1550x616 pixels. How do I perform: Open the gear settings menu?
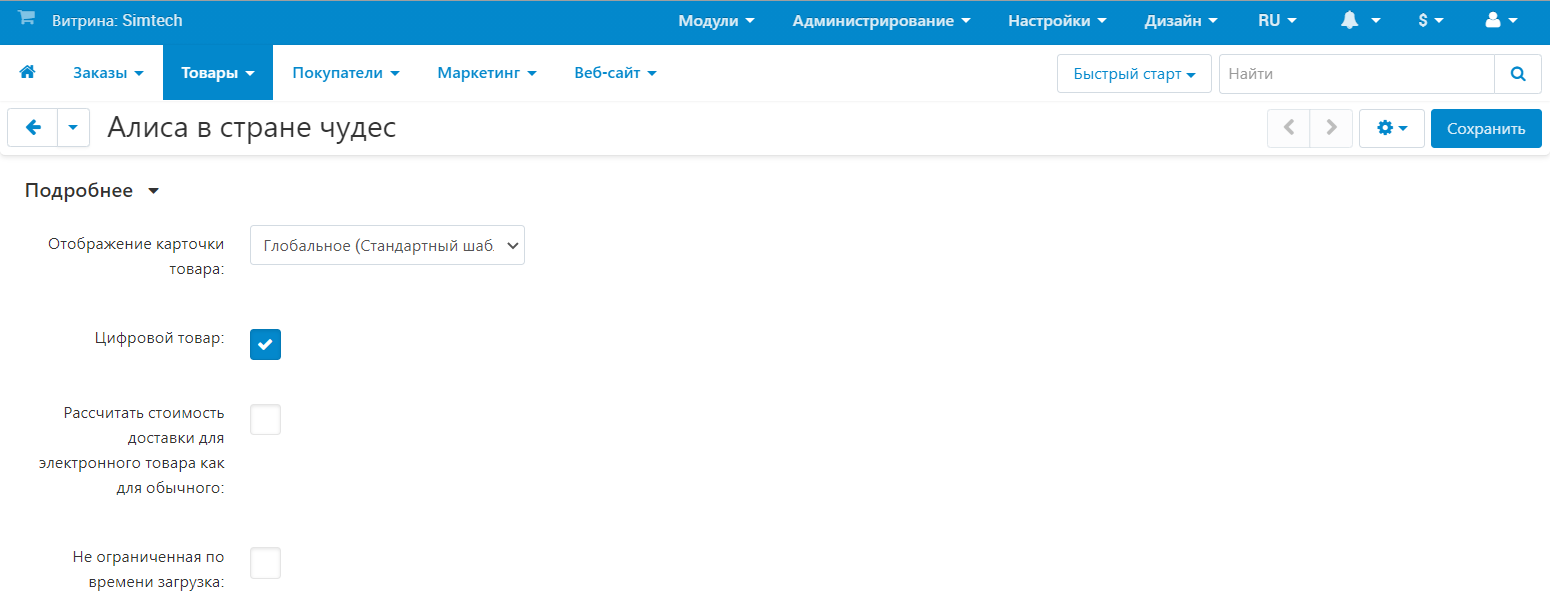coord(1391,128)
